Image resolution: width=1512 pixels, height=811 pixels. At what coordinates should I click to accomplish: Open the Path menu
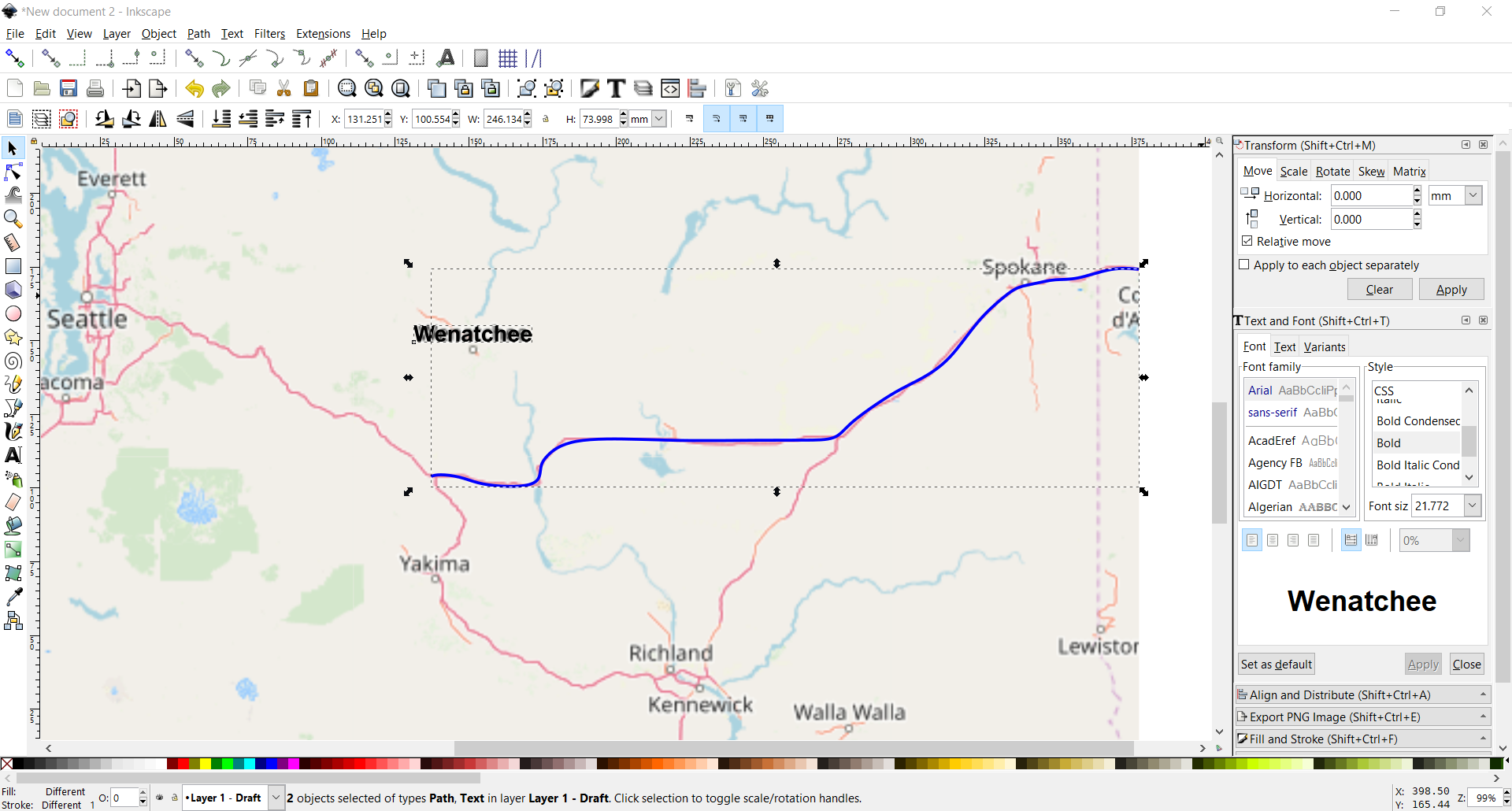198,34
